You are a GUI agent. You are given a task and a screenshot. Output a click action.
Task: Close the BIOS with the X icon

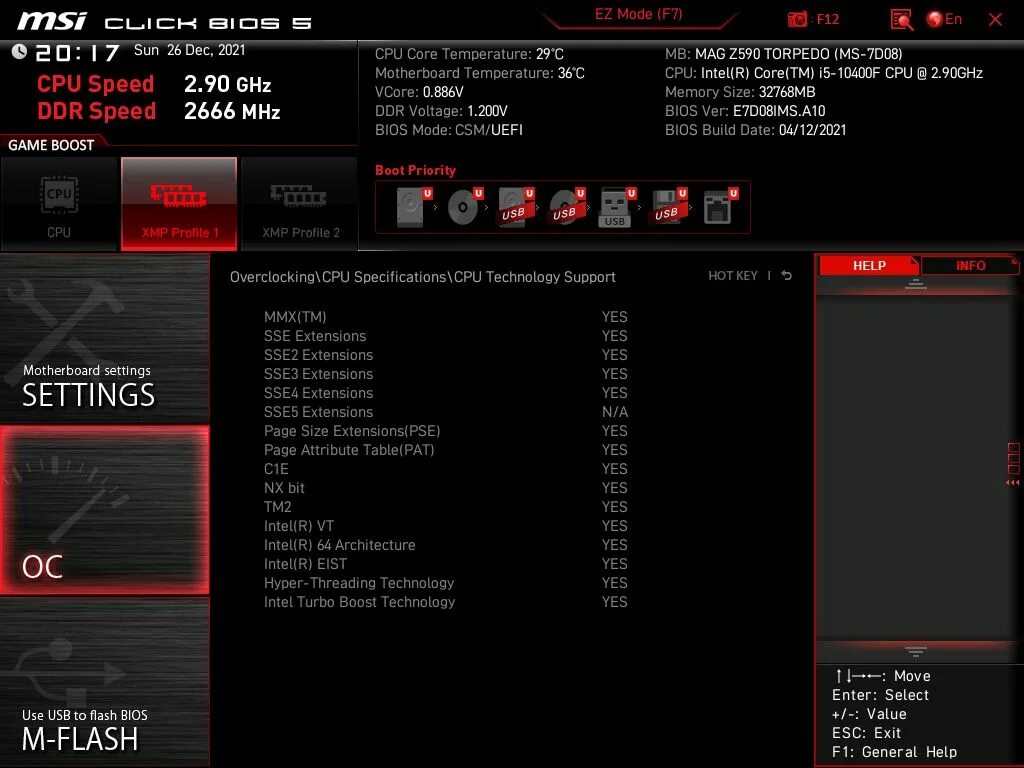pos(995,20)
